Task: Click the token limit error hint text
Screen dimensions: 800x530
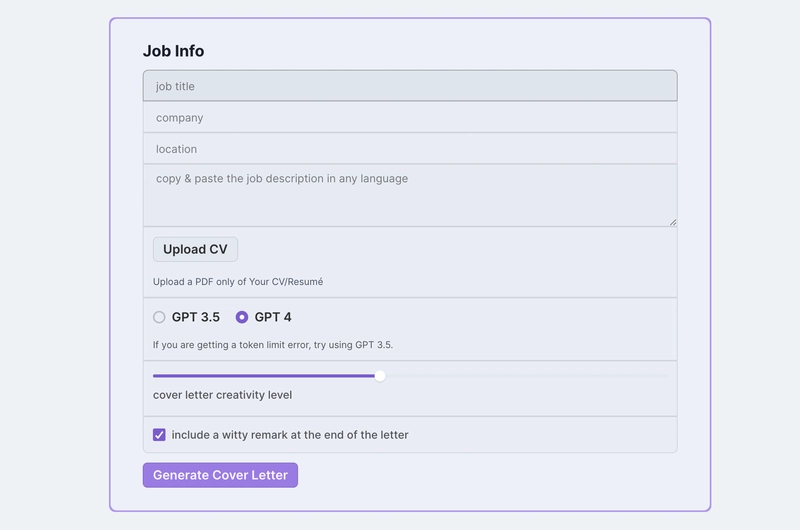Action: tap(273, 345)
